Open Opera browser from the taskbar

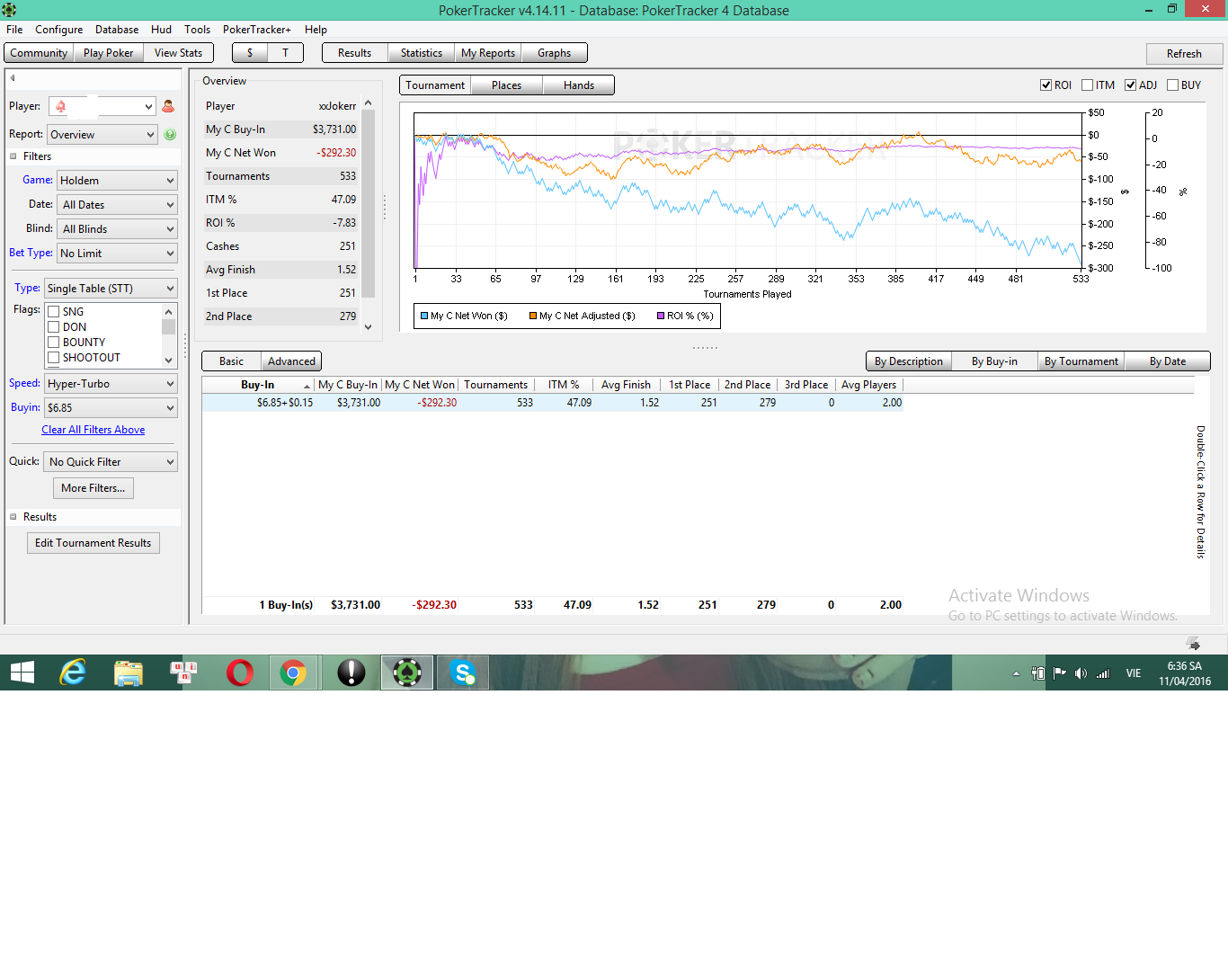tap(240, 673)
